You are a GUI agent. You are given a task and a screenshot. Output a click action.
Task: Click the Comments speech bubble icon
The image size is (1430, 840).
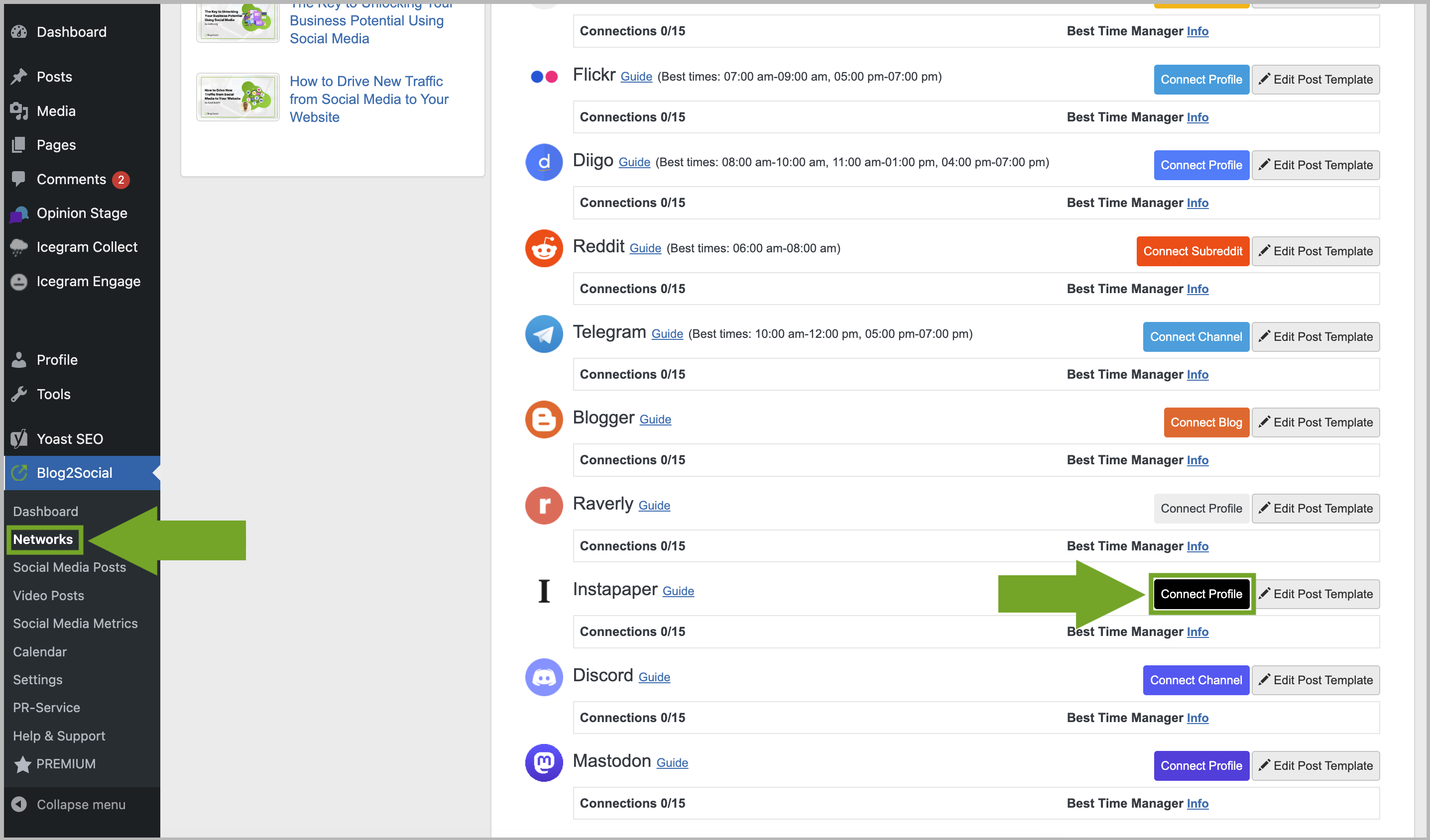tap(19, 179)
